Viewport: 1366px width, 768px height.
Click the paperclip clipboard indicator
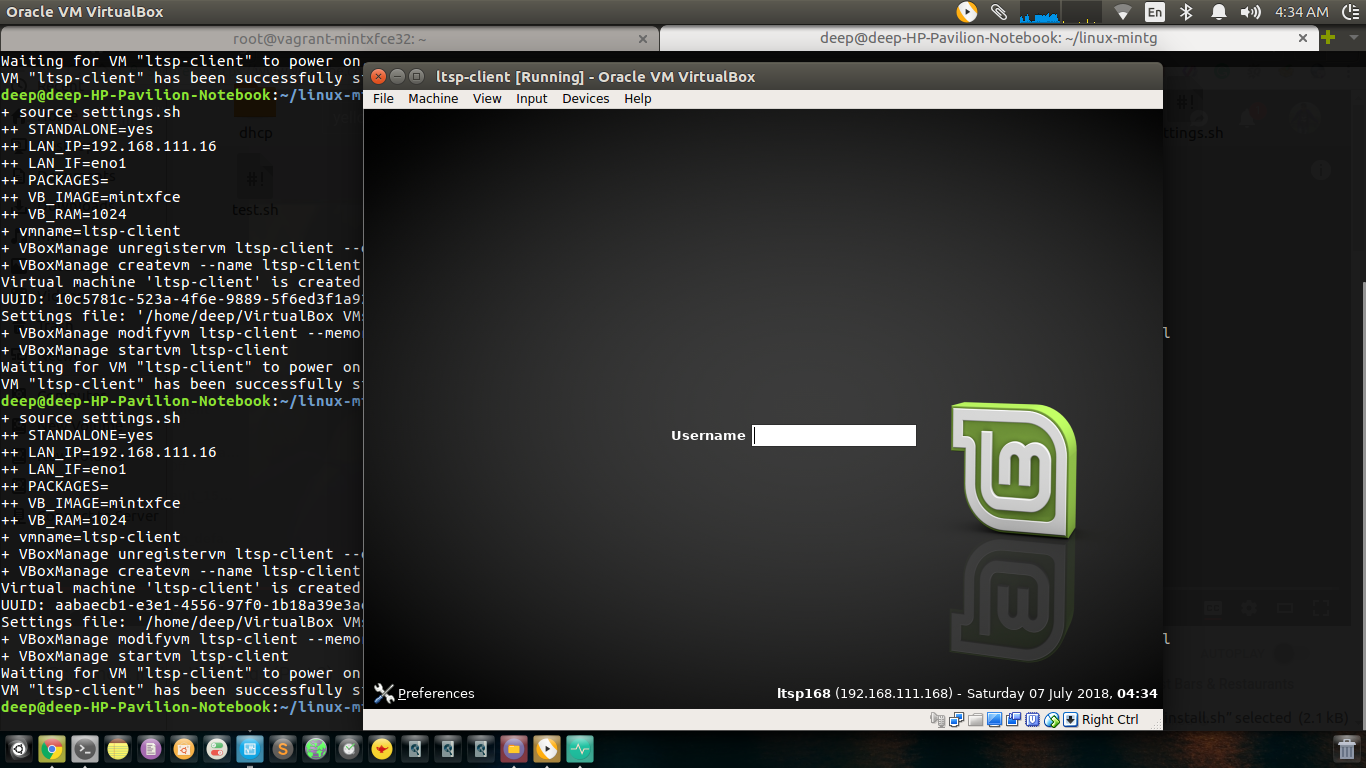coord(998,12)
